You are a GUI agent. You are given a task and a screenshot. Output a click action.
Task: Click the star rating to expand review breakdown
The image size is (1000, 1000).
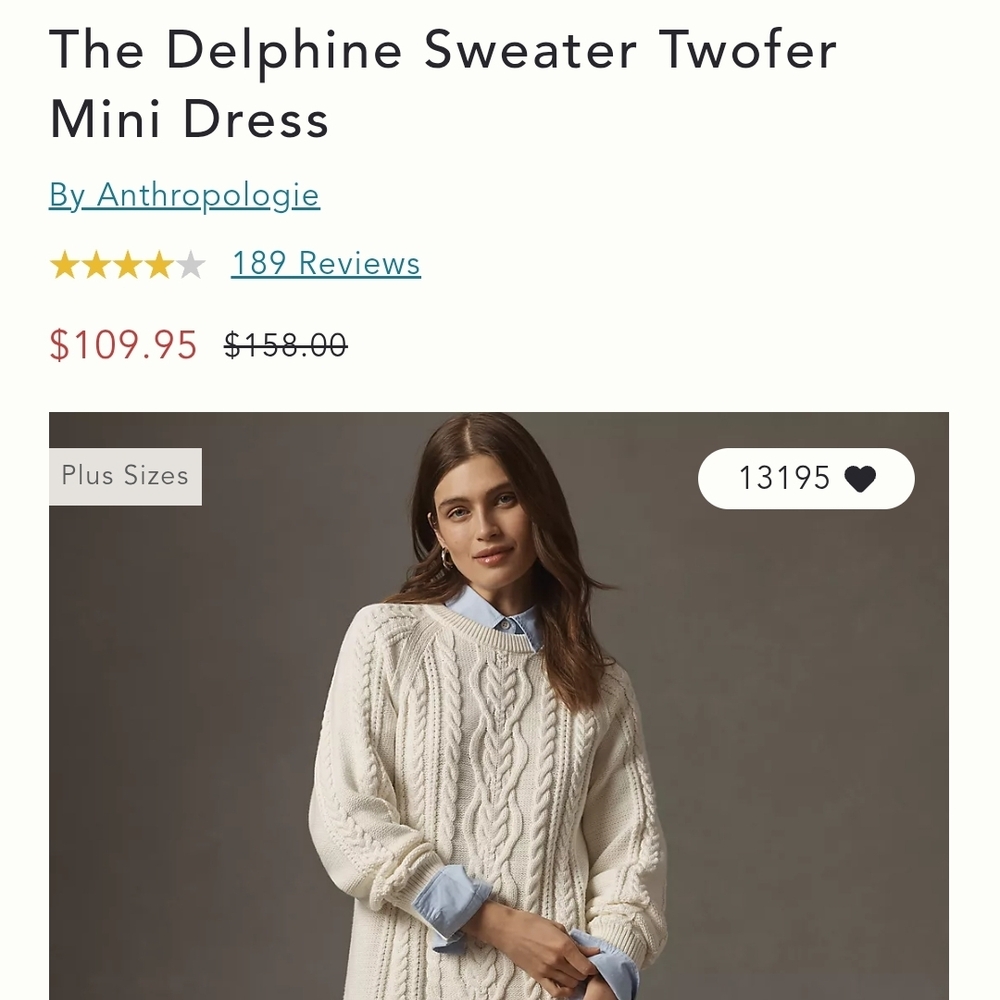(128, 263)
